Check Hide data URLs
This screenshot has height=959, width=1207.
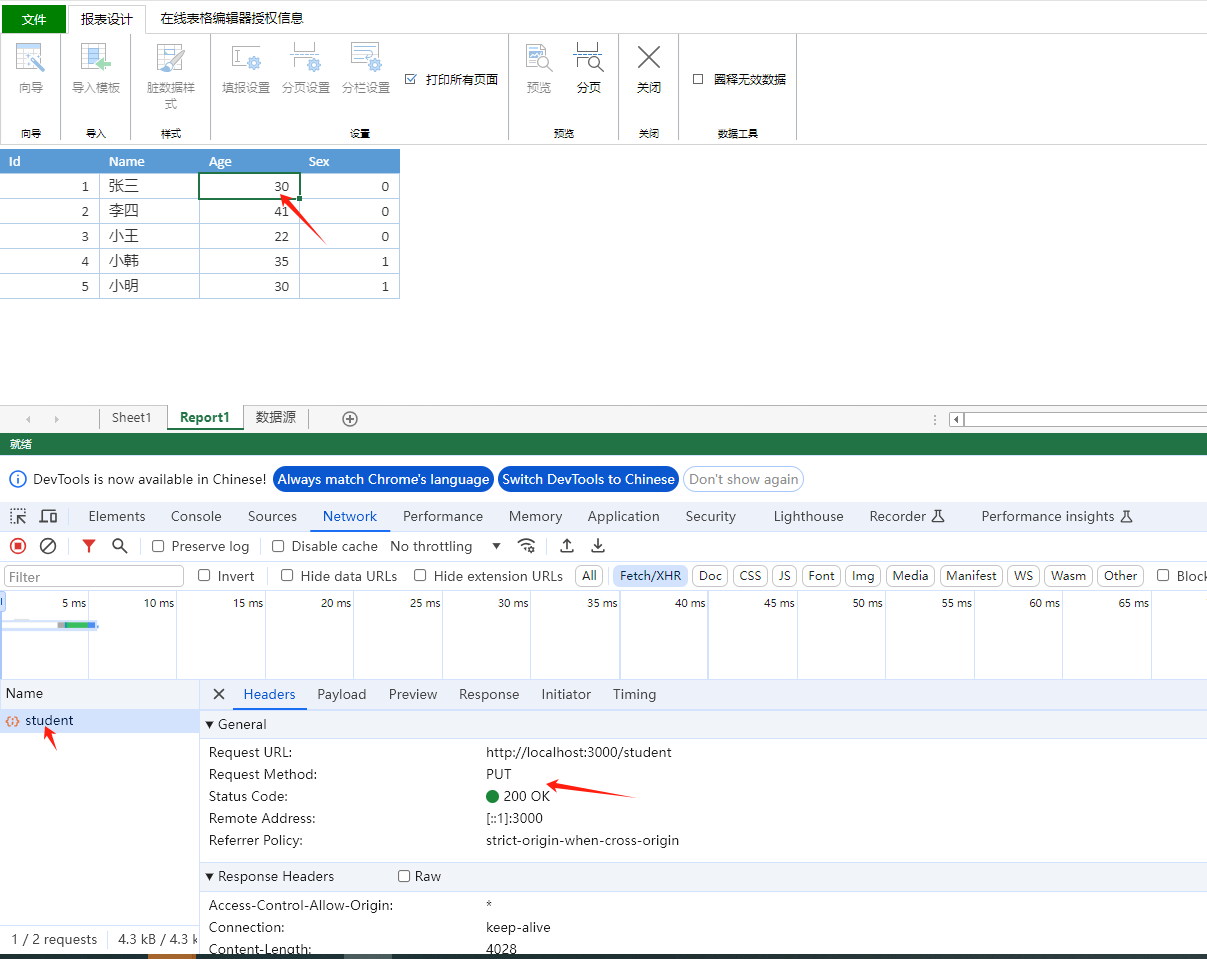[x=287, y=575]
